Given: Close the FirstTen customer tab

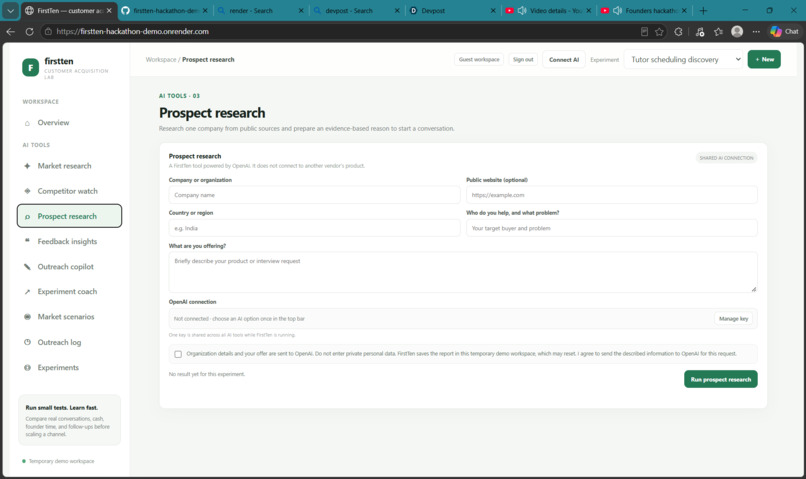Looking at the screenshot, I should [109, 10].
